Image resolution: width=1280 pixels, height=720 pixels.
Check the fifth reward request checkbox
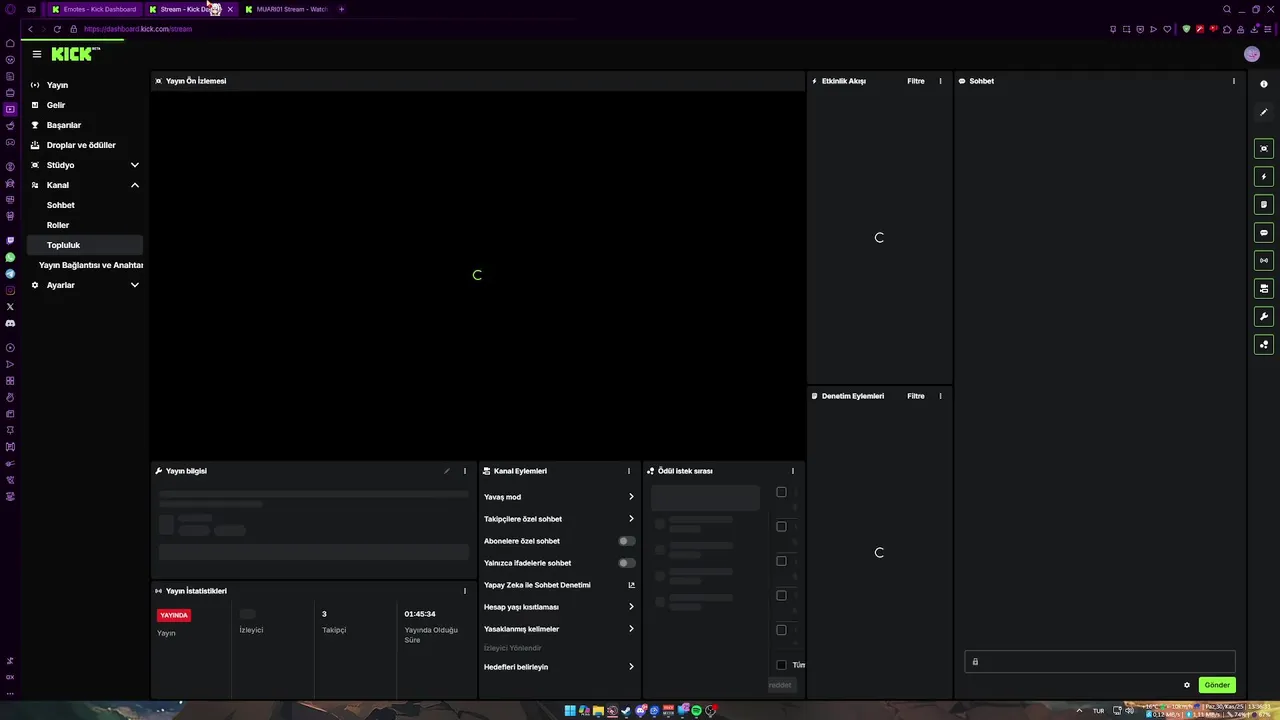pos(781,630)
